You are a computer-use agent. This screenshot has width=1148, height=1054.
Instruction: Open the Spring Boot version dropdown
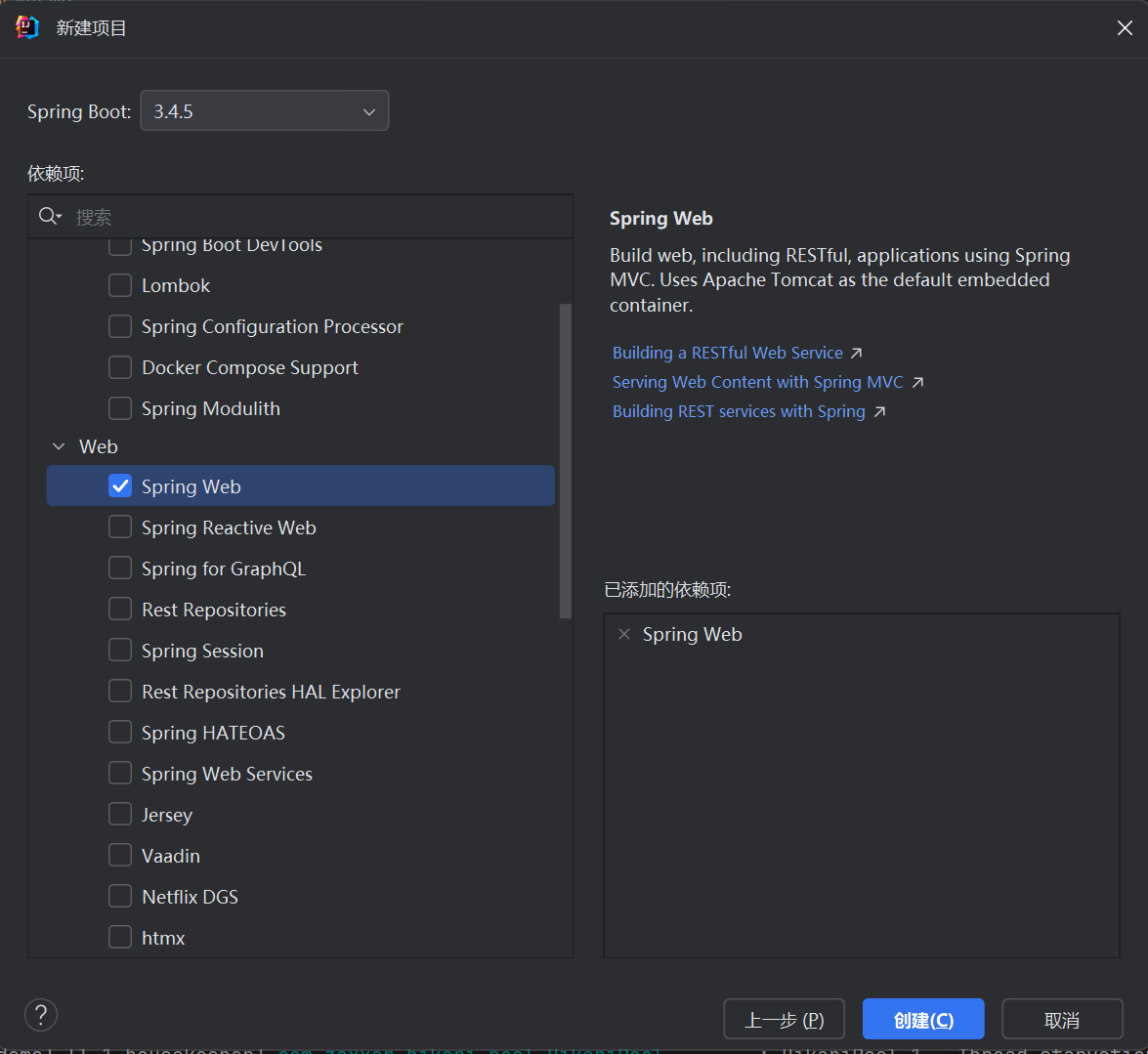[x=265, y=110]
